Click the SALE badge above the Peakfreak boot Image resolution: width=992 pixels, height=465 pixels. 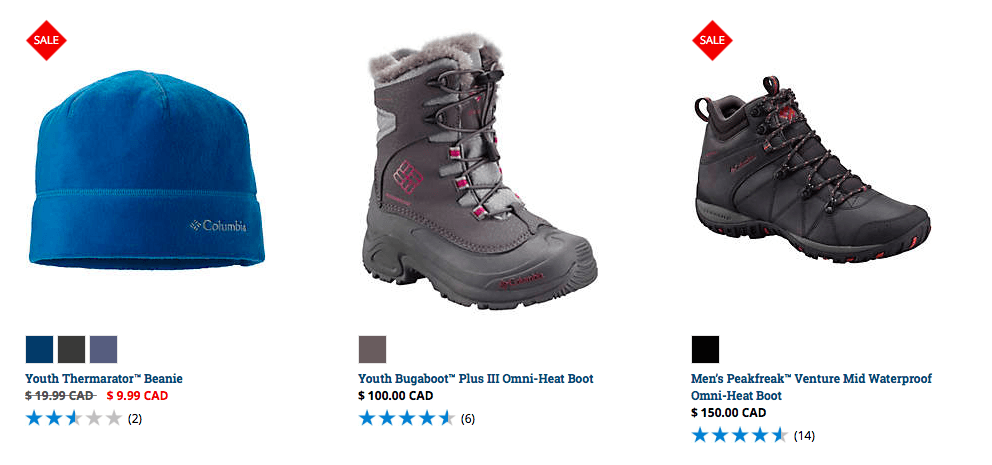point(712,40)
